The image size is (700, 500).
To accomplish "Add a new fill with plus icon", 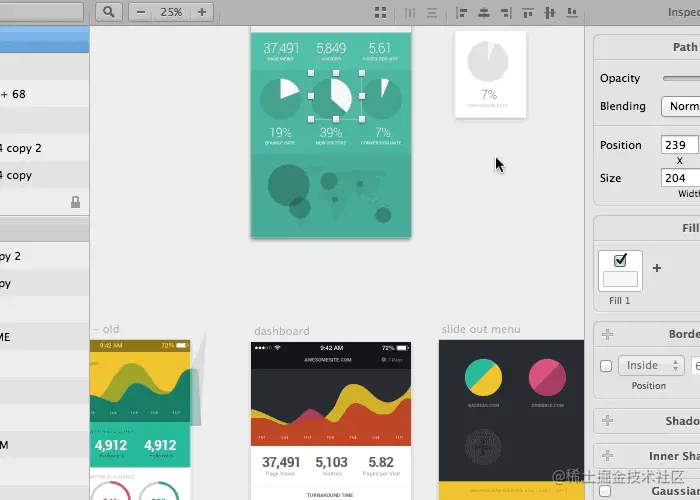I will tap(657, 268).
